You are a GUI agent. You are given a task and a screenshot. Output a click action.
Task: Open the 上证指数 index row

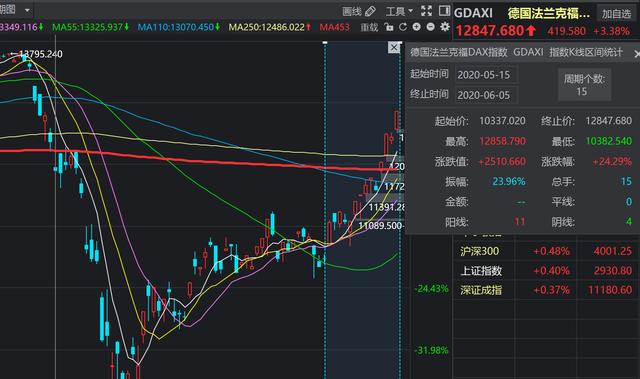pyautogui.click(x=546, y=270)
